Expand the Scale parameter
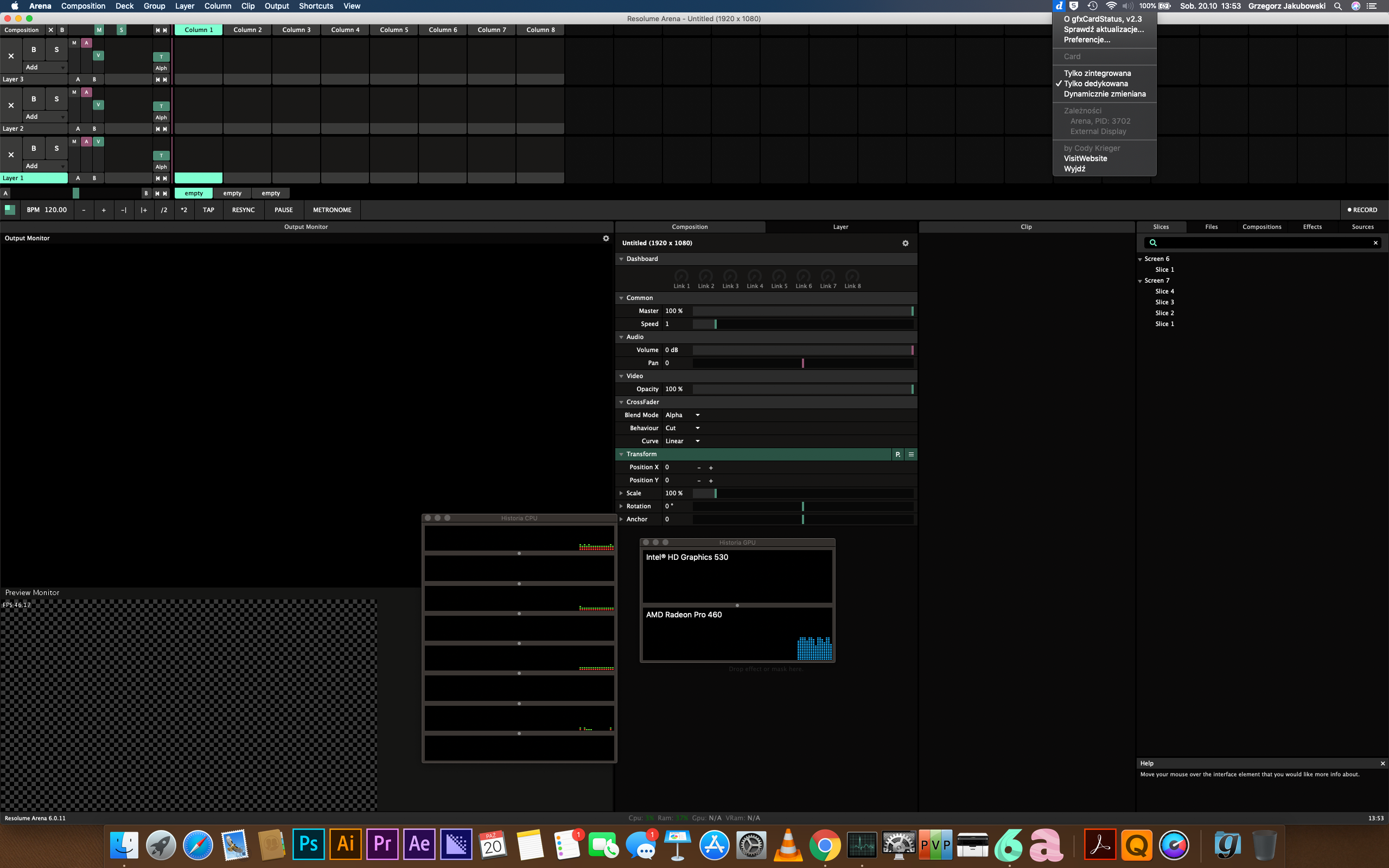Viewport: 1389px width, 868px height. pos(621,493)
